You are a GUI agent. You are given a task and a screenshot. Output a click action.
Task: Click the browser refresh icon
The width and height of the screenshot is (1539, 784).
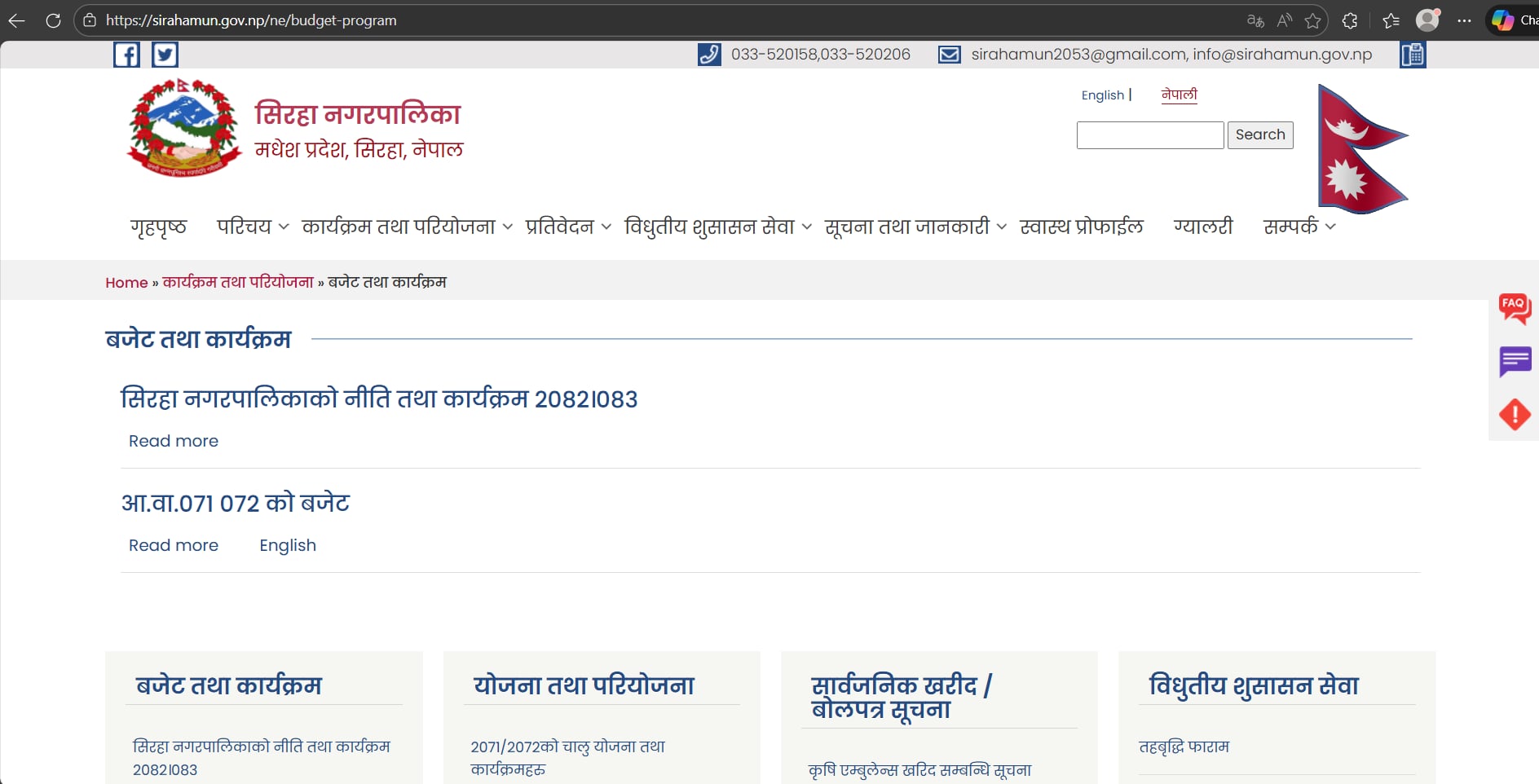[53, 20]
